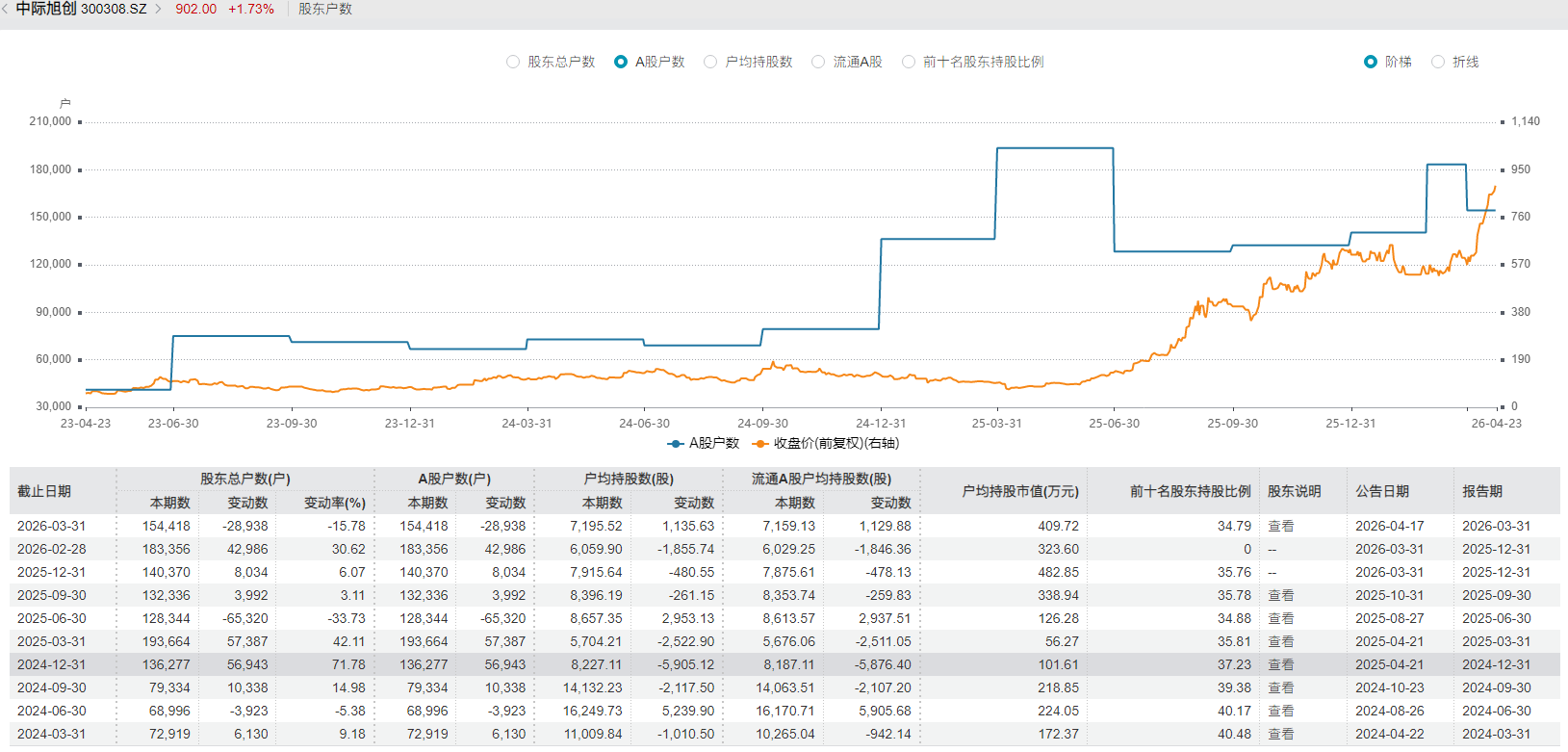Toggle the 收盘价(前复权) legend marker
The height and width of the screenshot is (752, 1568).
pos(760,444)
